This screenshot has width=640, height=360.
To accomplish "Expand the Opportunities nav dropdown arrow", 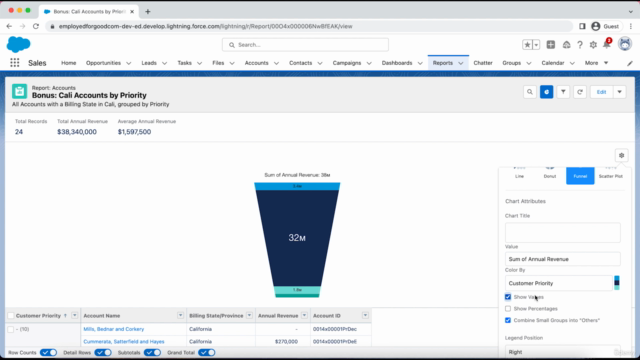I will 129,63.
